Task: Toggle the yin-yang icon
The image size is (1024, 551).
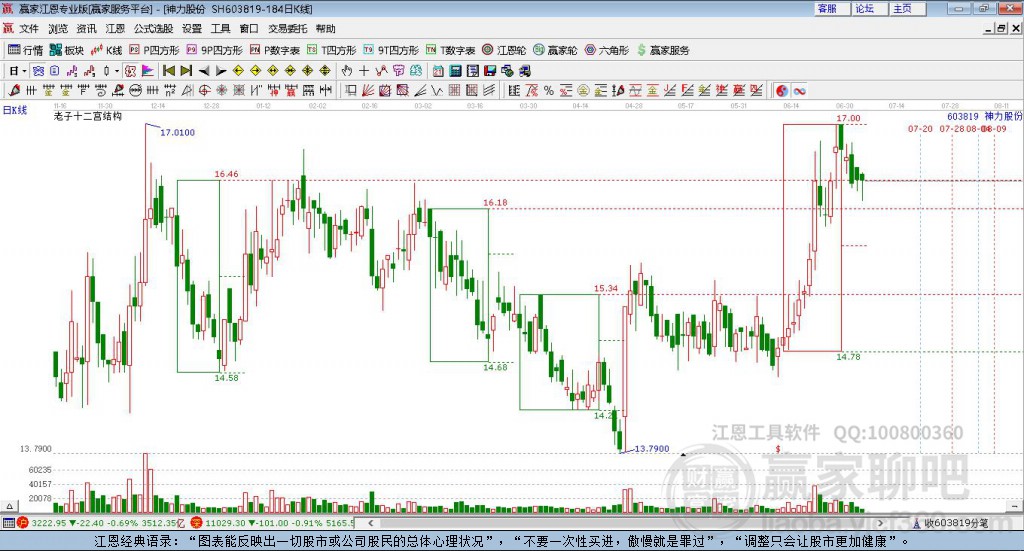Action: click(x=782, y=90)
